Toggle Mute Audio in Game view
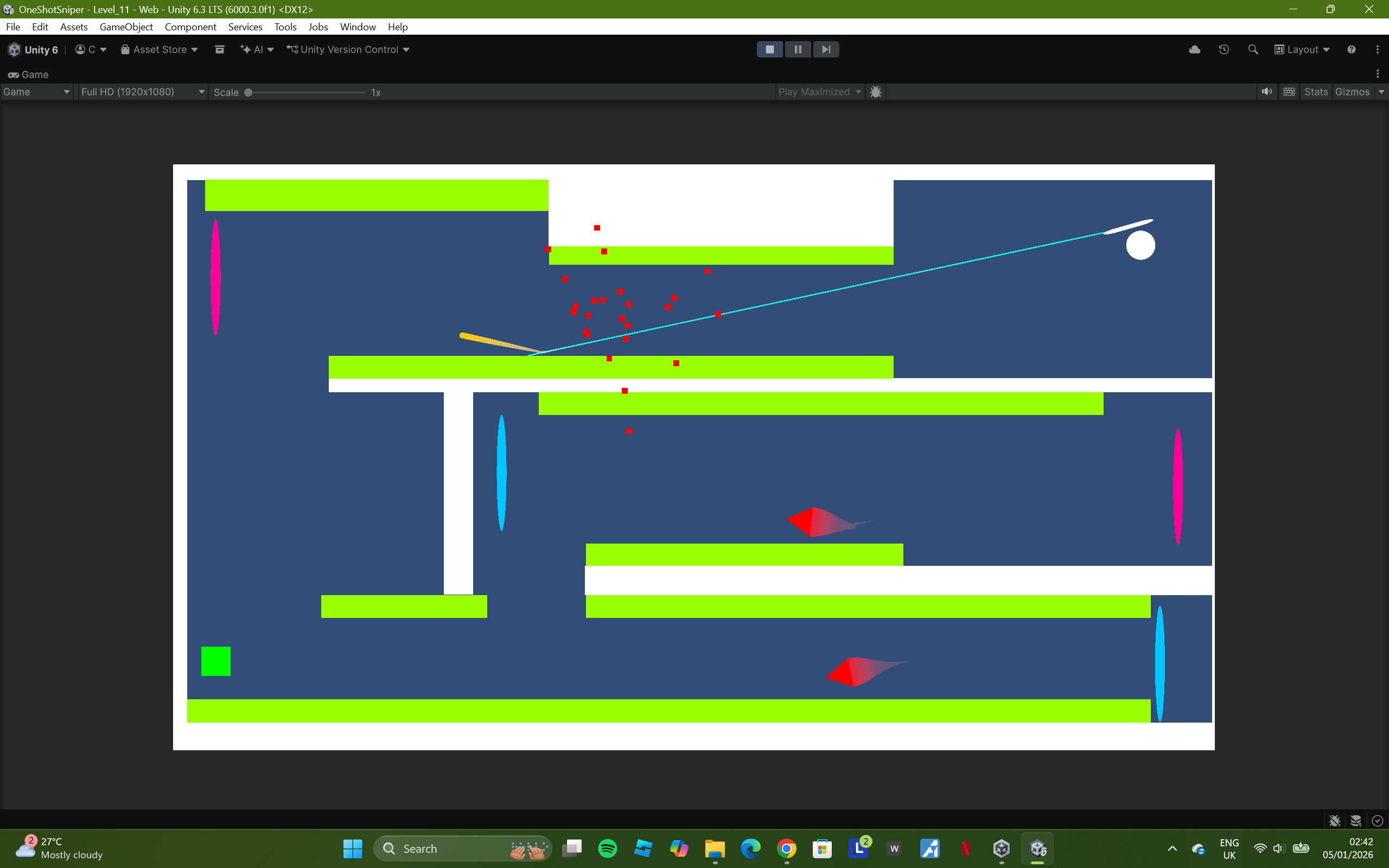The image size is (1389, 868). tap(1267, 92)
